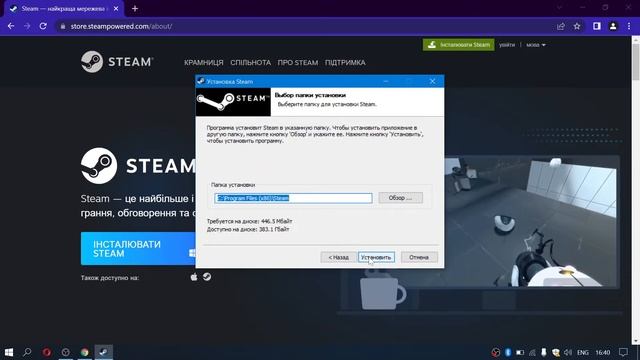Image resolution: width=640 pixels, height=360 pixels.
Task: Click the address bar URL
Action: (x=121, y=26)
